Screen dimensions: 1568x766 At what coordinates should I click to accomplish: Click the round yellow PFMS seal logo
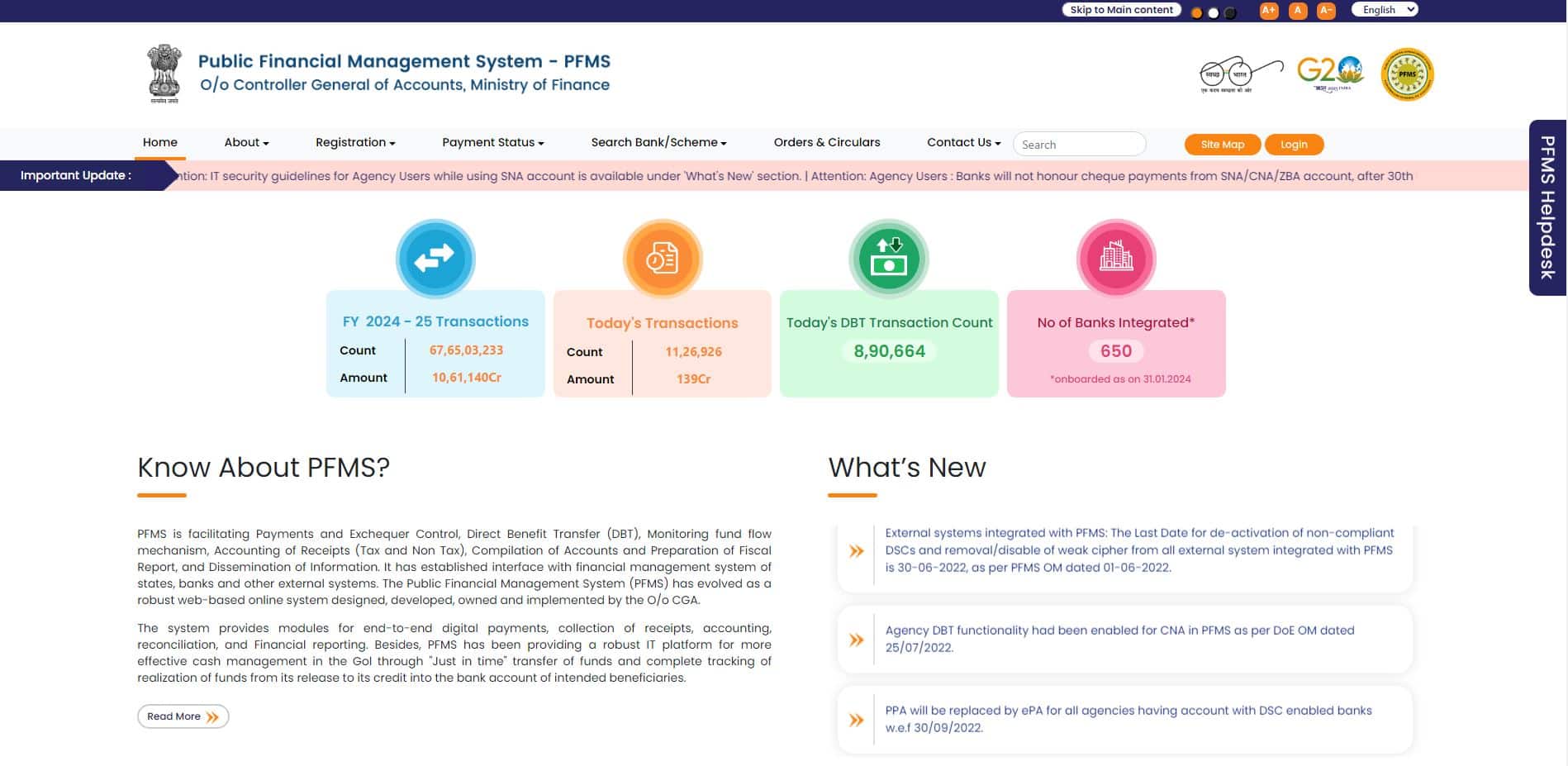pyautogui.click(x=1407, y=74)
